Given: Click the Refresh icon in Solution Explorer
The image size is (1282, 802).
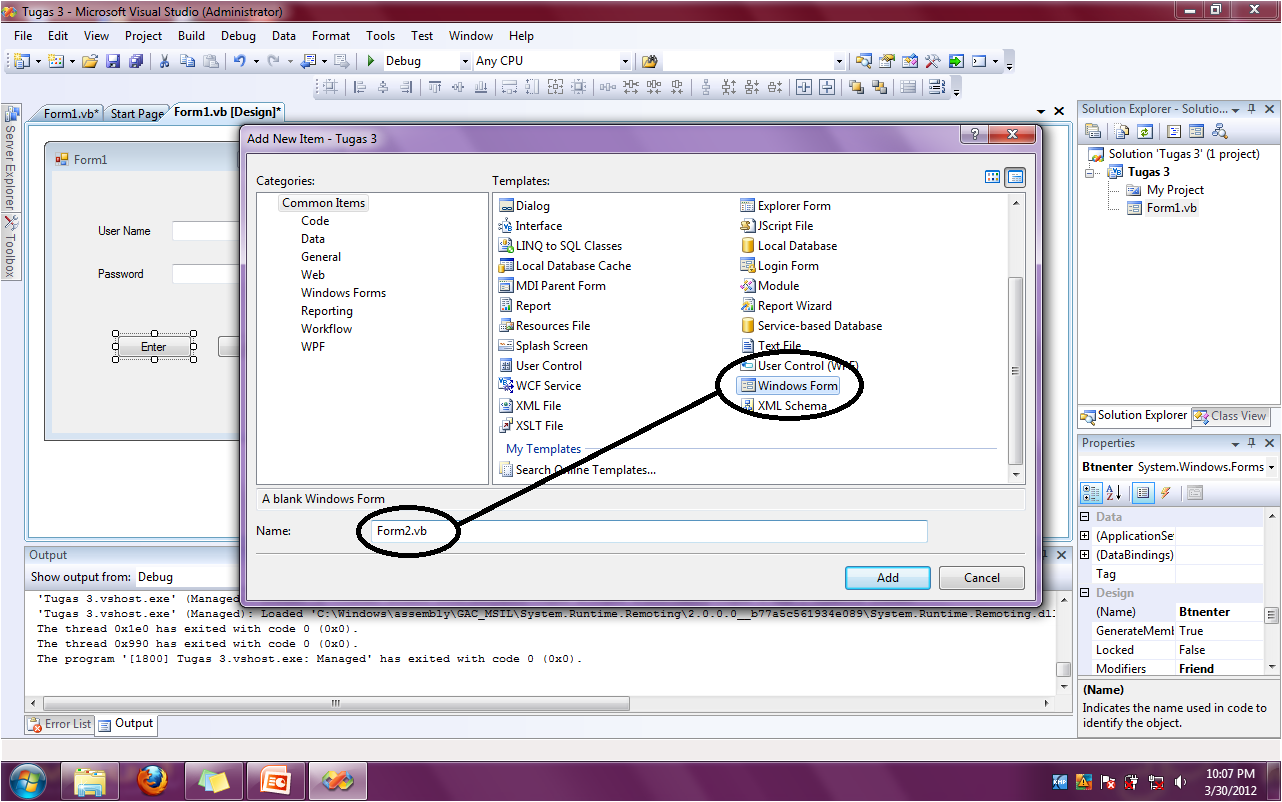Looking at the screenshot, I should click(x=1145, y=131).
